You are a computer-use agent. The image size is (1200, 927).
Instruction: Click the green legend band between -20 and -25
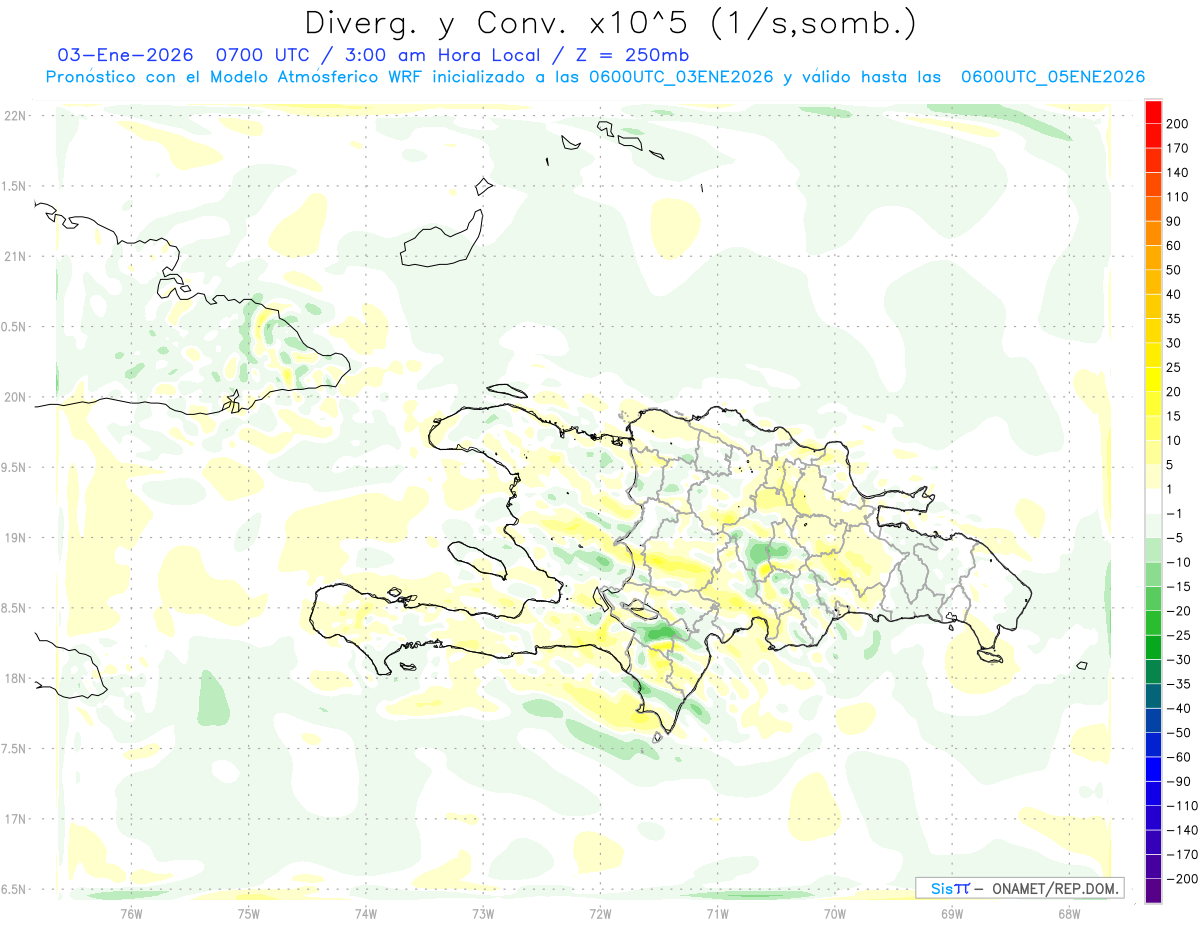click(x=1154, y=622)
